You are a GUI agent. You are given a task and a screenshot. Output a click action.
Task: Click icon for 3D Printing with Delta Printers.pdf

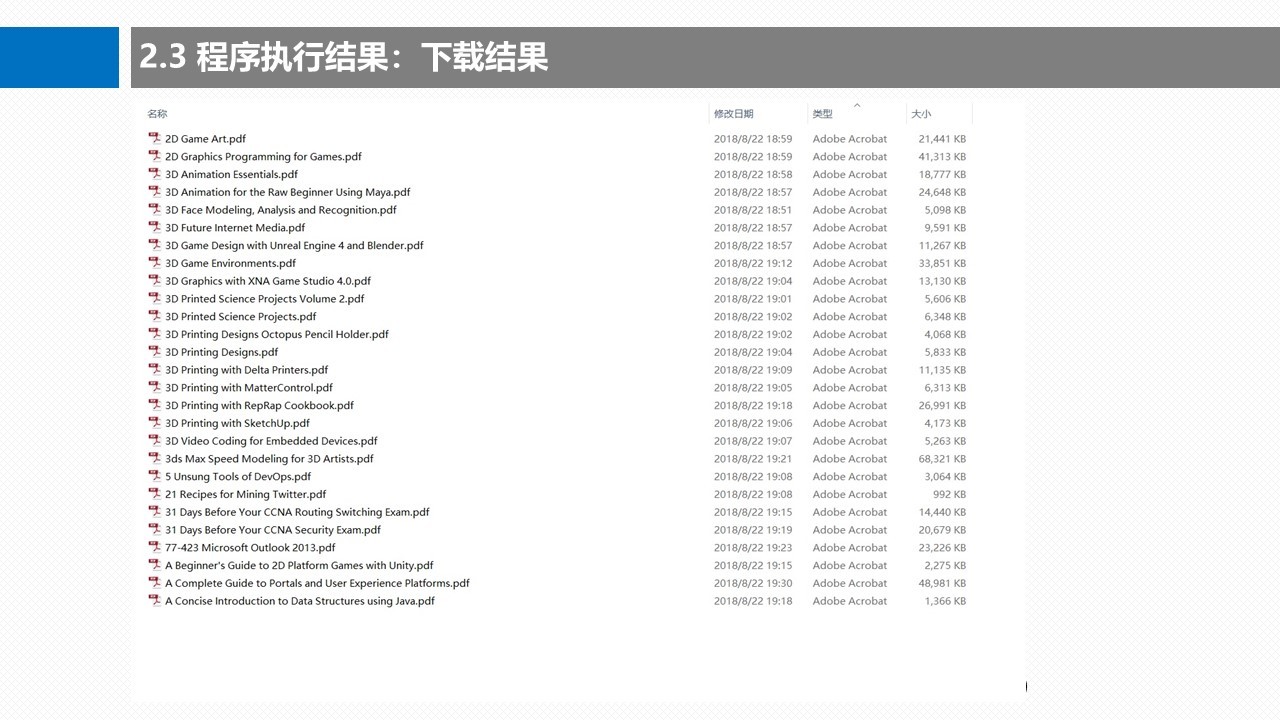point(155,370)
